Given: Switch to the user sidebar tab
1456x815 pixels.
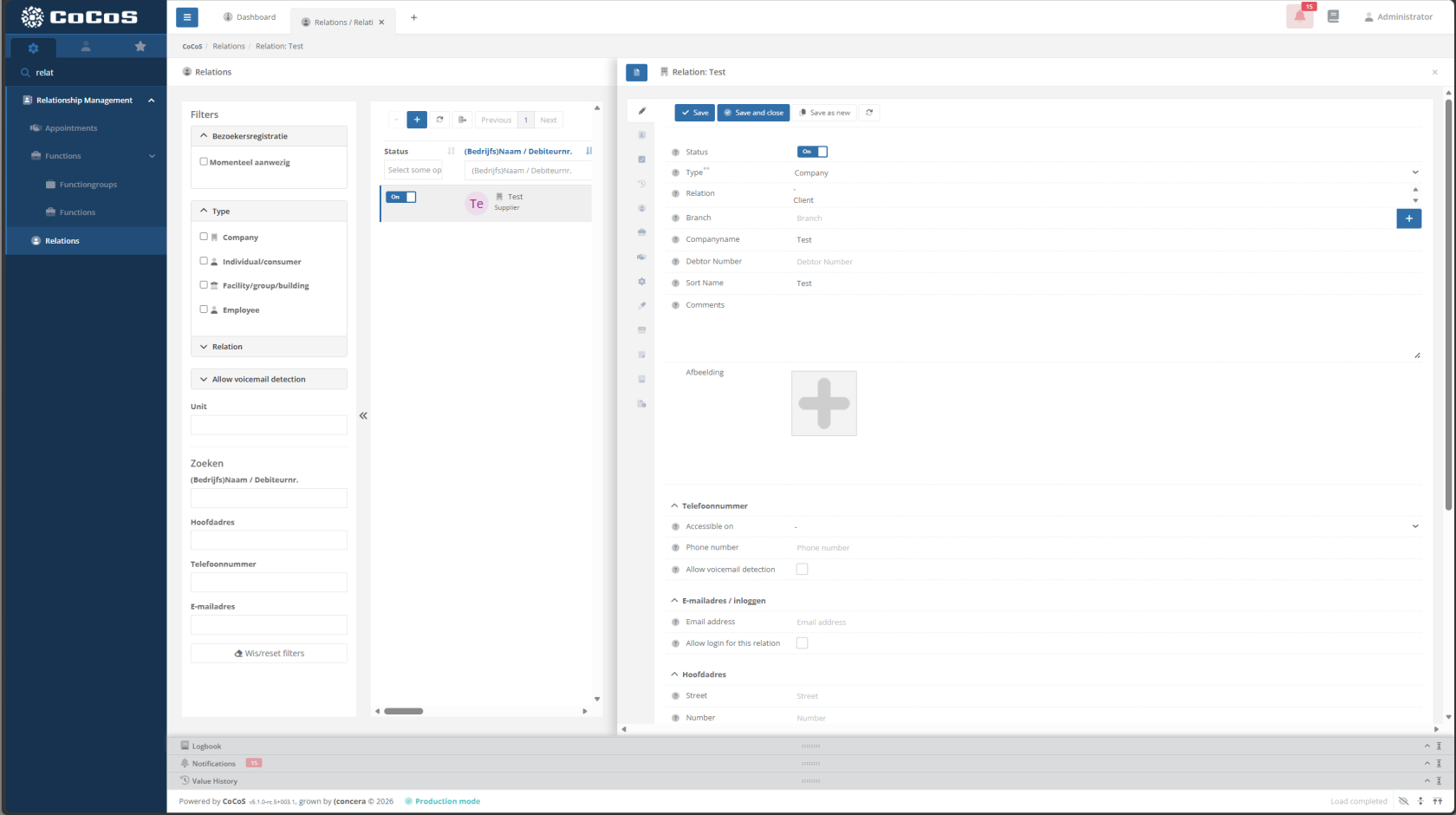Looking at the screenshot, I should (86, 47).
